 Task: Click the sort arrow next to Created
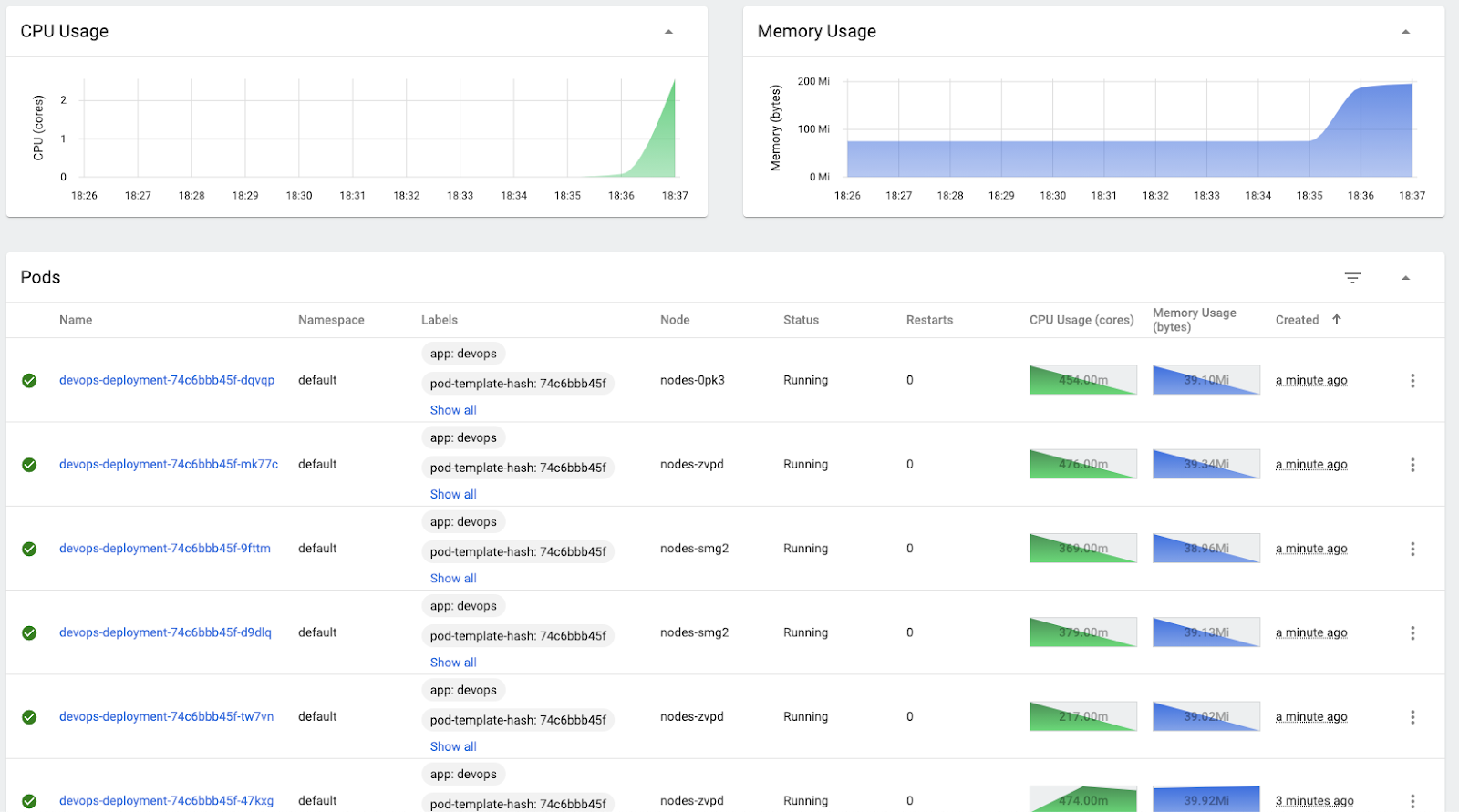1337,320
